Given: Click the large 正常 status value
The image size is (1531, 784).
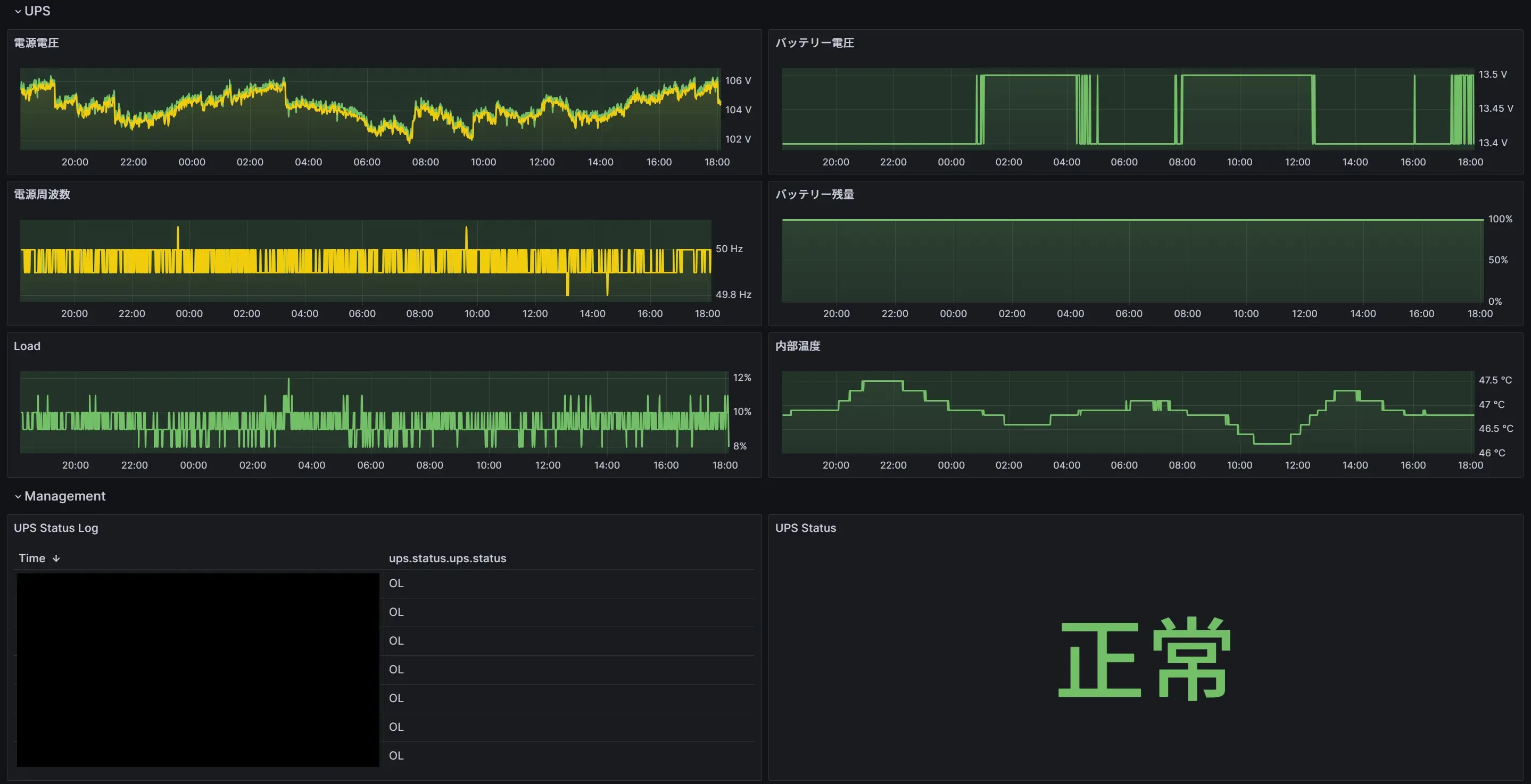Looking at the screenshot, I should click(x=1145, y=658).
